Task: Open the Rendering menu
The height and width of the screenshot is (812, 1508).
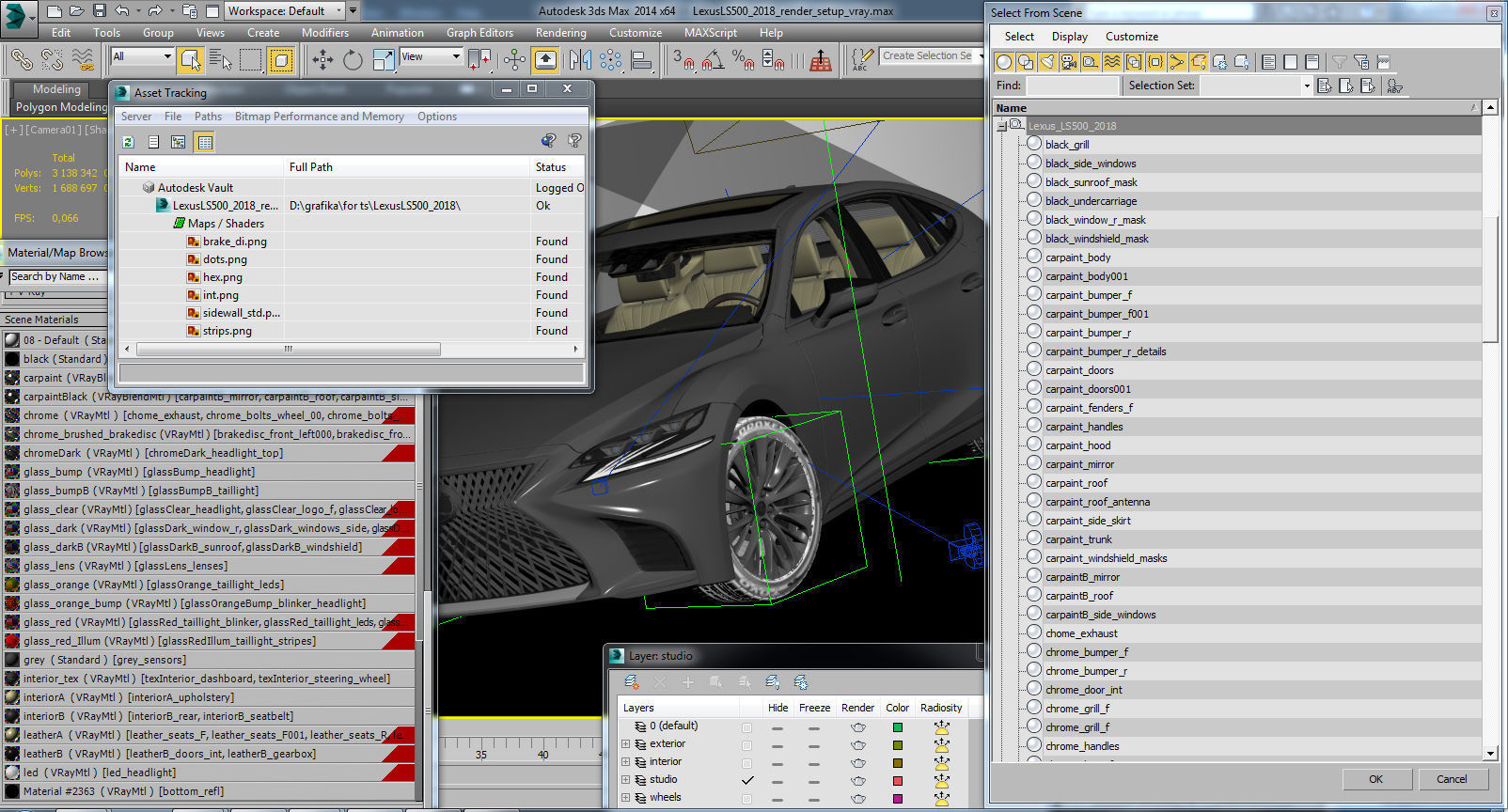Action: [561, 33]
